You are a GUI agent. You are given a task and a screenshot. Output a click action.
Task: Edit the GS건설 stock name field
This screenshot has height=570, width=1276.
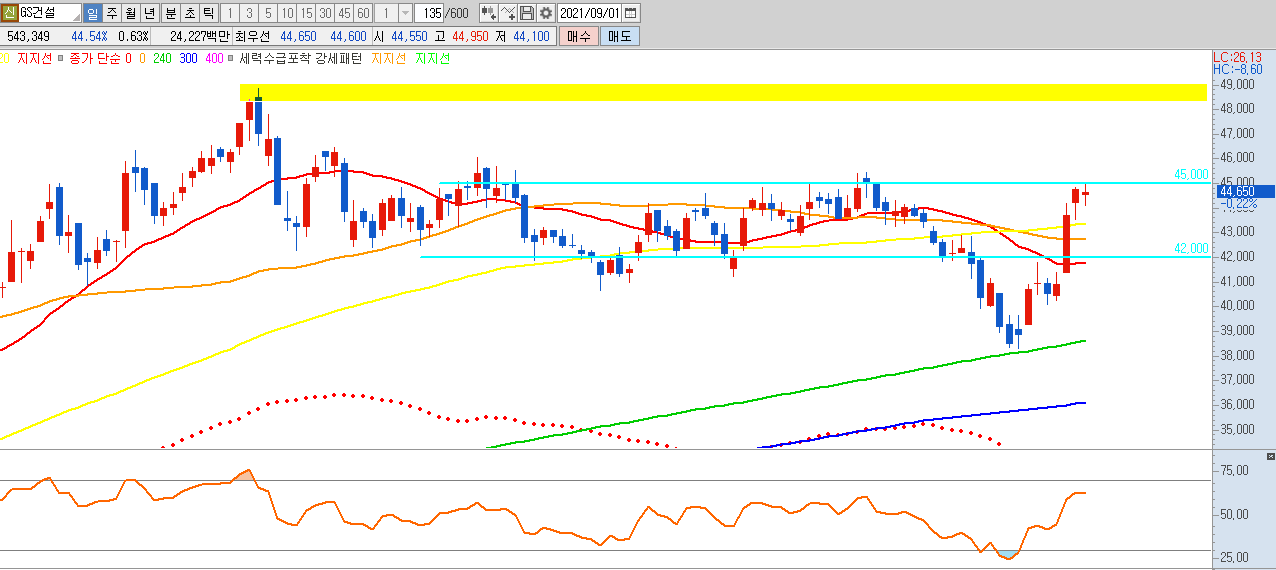[49, 13]
